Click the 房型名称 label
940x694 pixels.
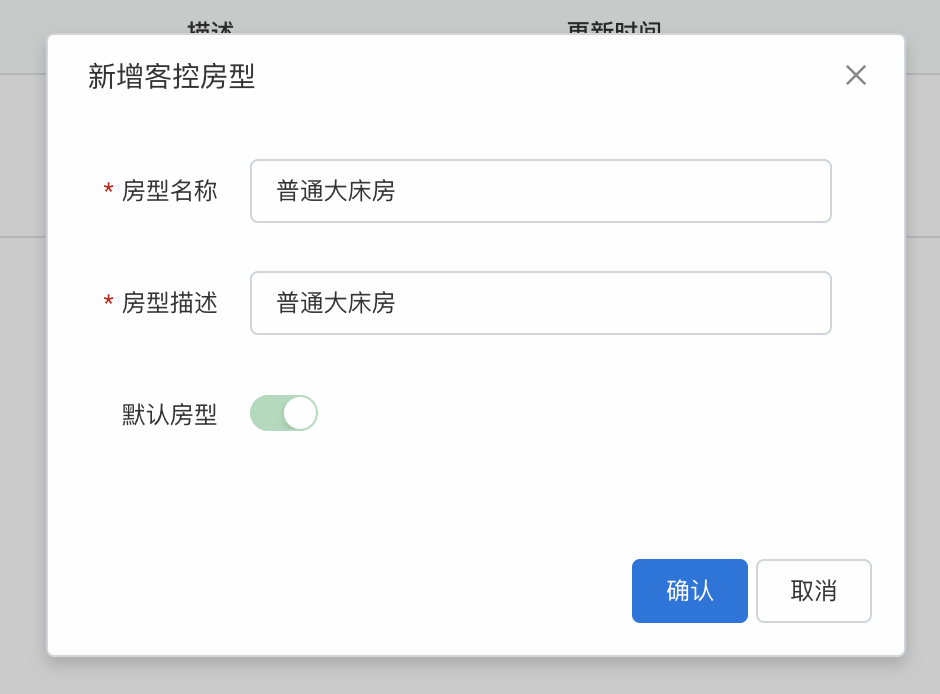[x=169, y=191]
